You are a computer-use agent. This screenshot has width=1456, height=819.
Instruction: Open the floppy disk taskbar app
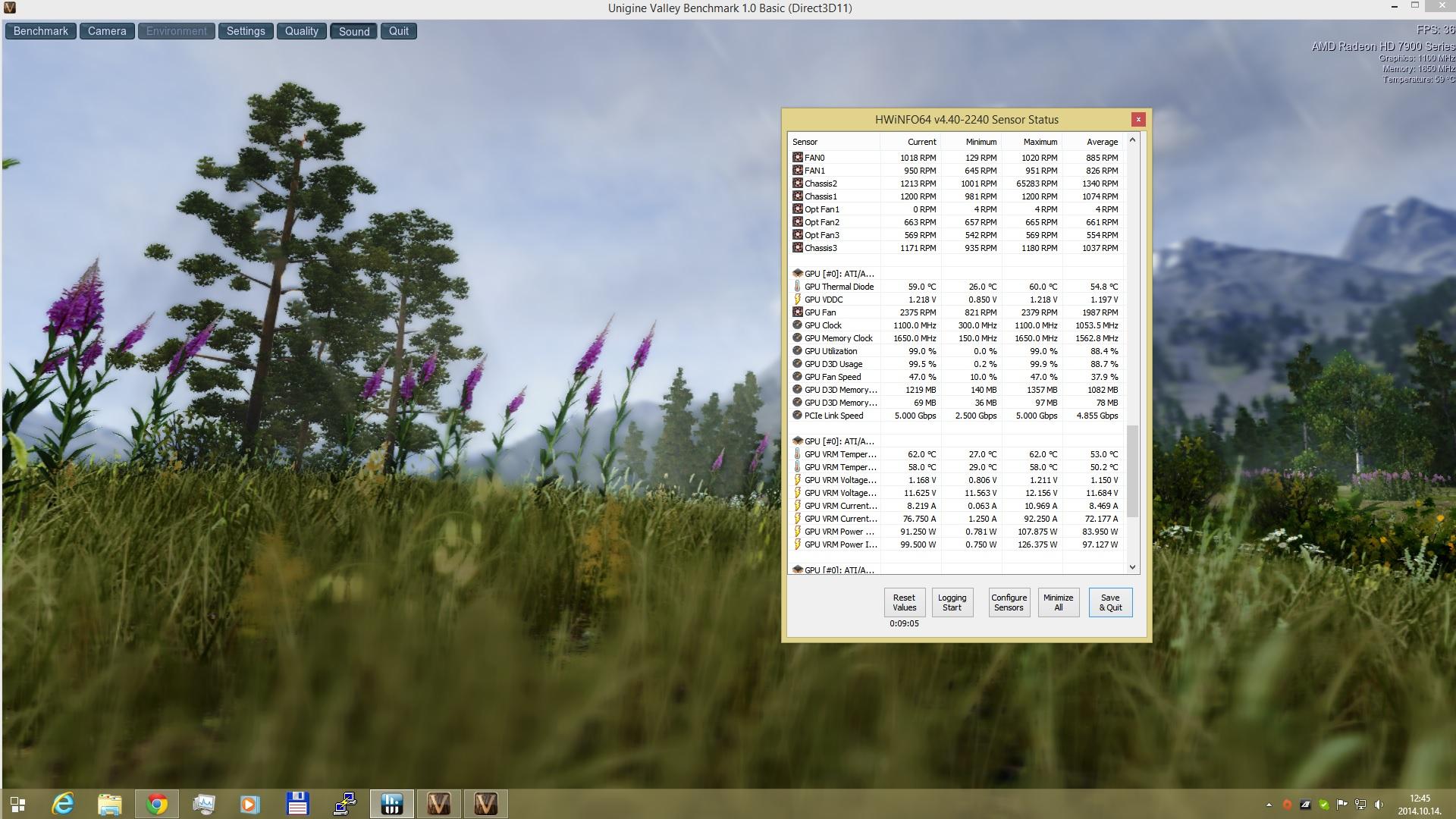tap(297, 804)
